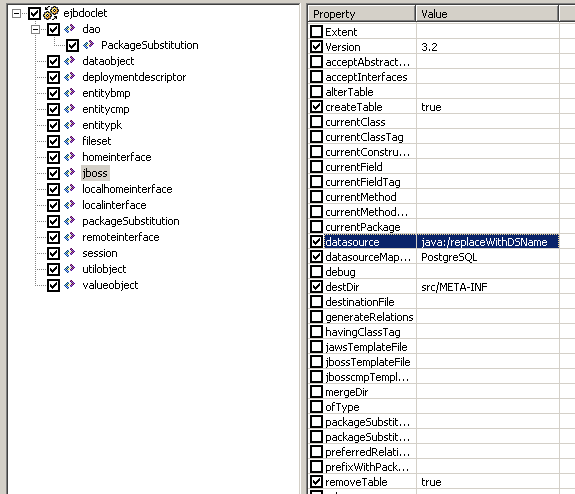Image resolution: width=575 pixels, height=494 pixels.
Task: Enable the debug property checkbox
Action: 316,272
